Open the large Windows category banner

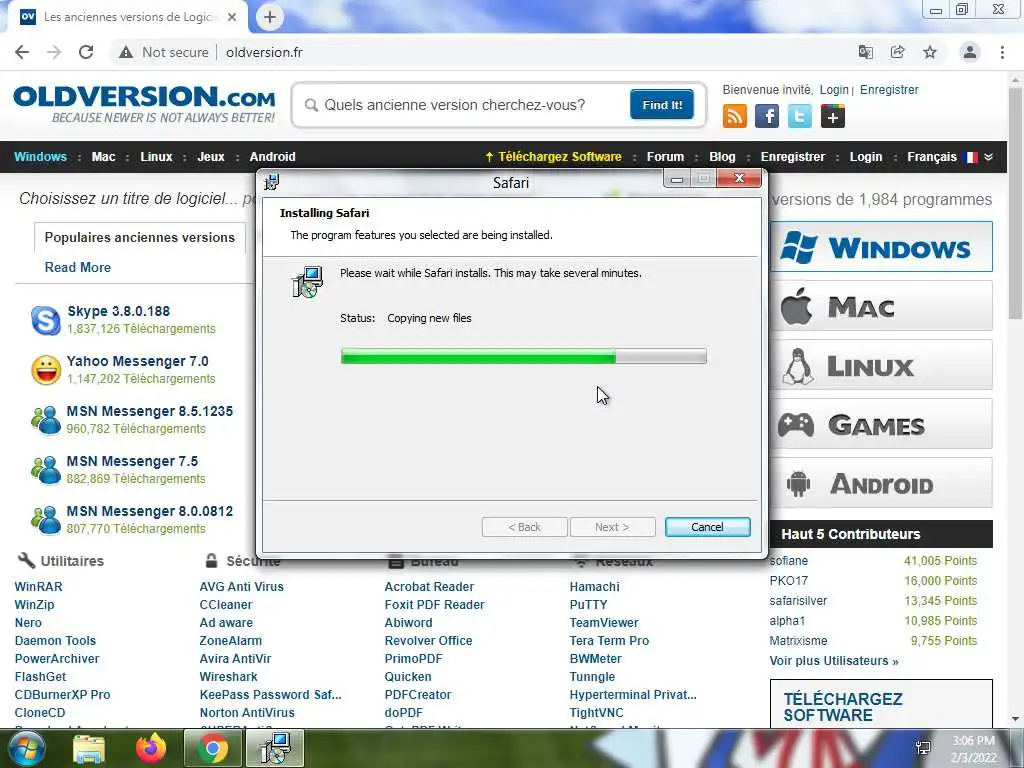click(881, 247)
